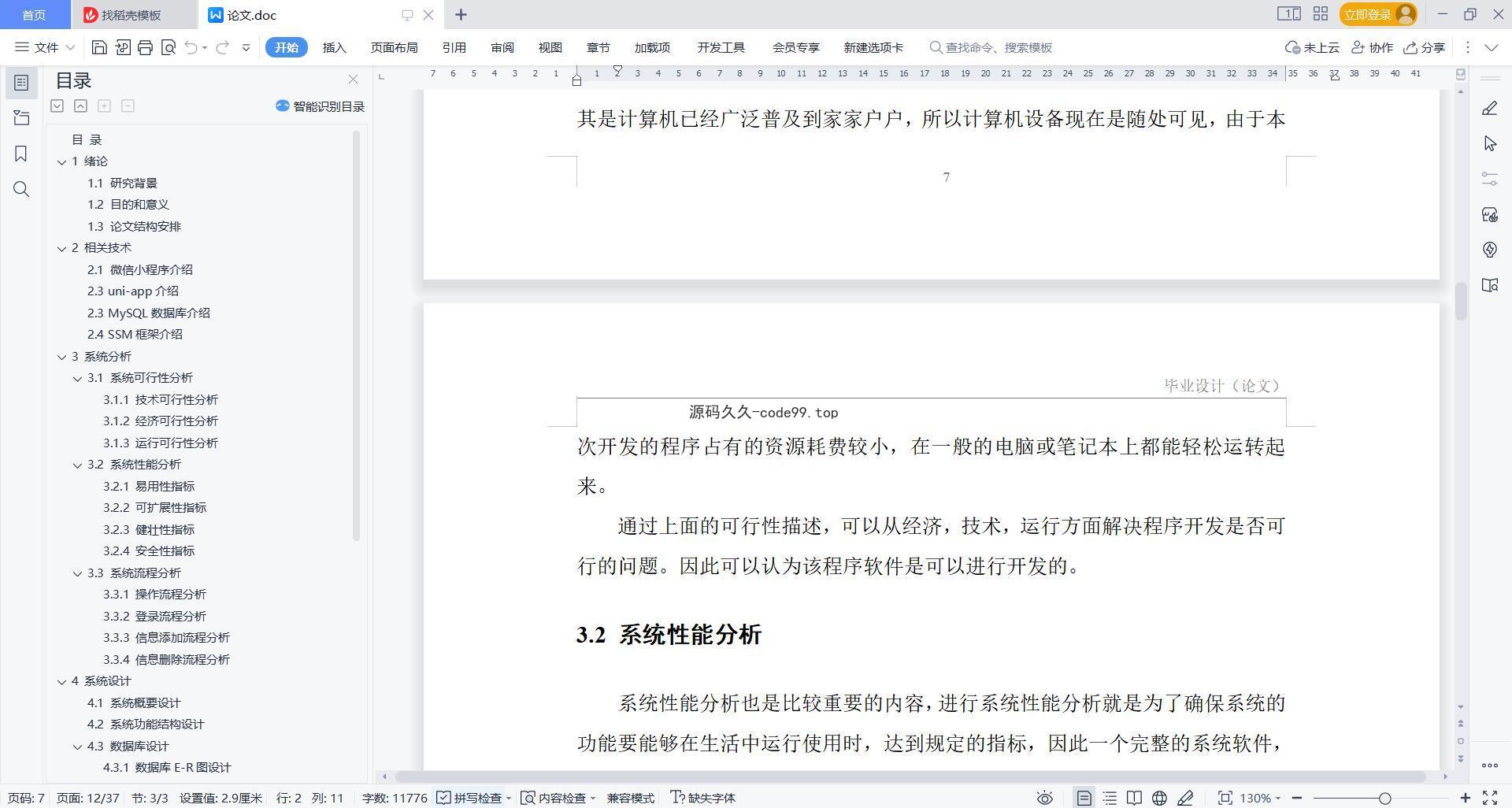Open Print Preview icon
Screen dimensions: 1512x808
point(168,47)
